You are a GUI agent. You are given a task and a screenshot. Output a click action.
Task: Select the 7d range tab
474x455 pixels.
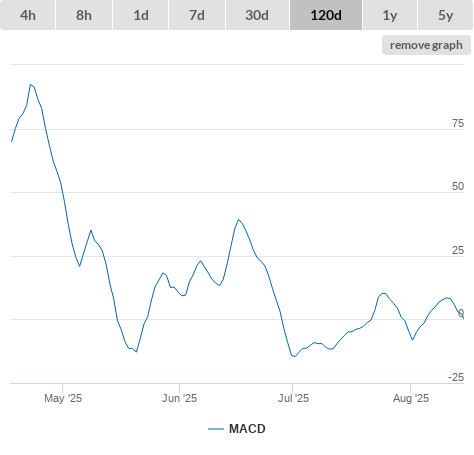(197, 15)
